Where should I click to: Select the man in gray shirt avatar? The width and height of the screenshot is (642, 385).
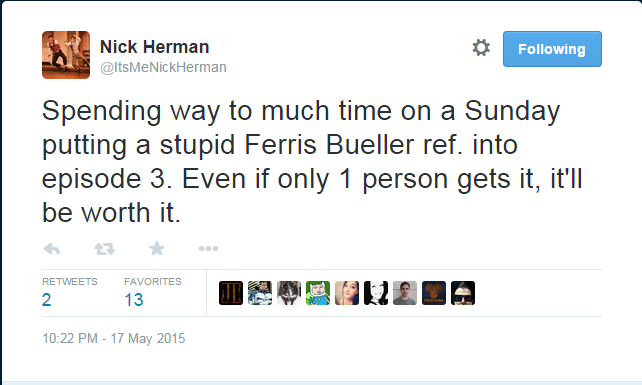coord(405,293)
